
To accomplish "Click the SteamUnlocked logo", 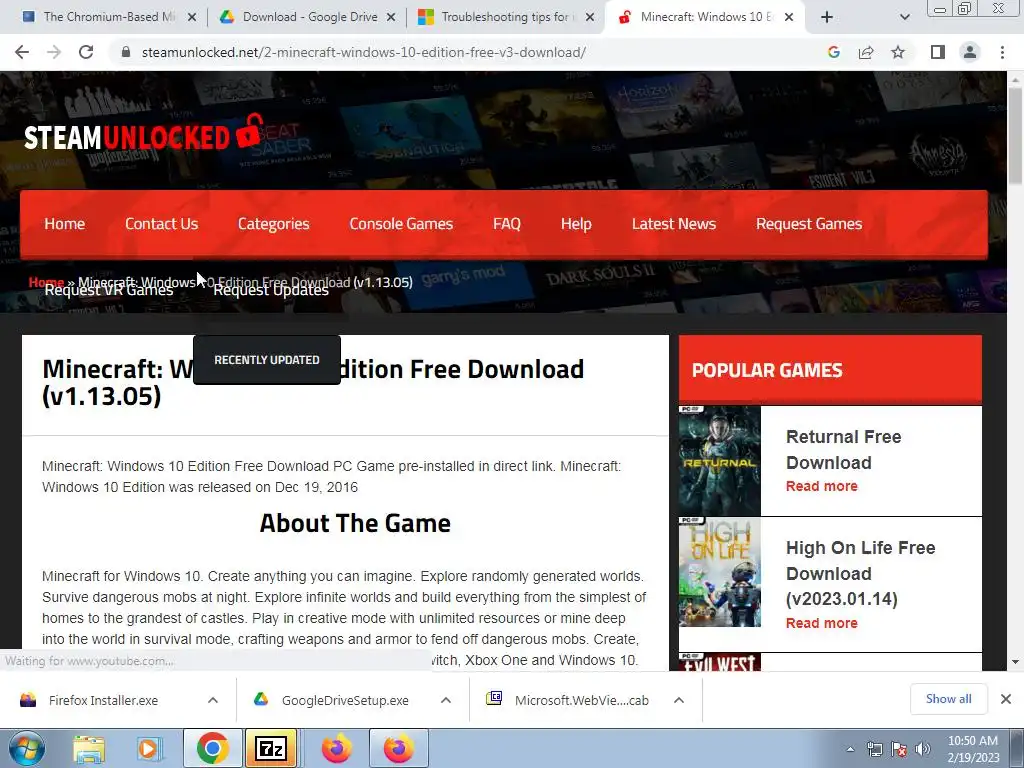I will 144,133.
